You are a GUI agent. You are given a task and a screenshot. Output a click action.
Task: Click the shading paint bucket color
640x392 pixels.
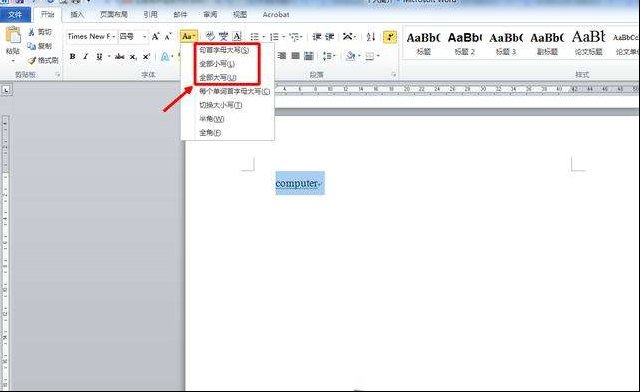(x=350, y=56)
